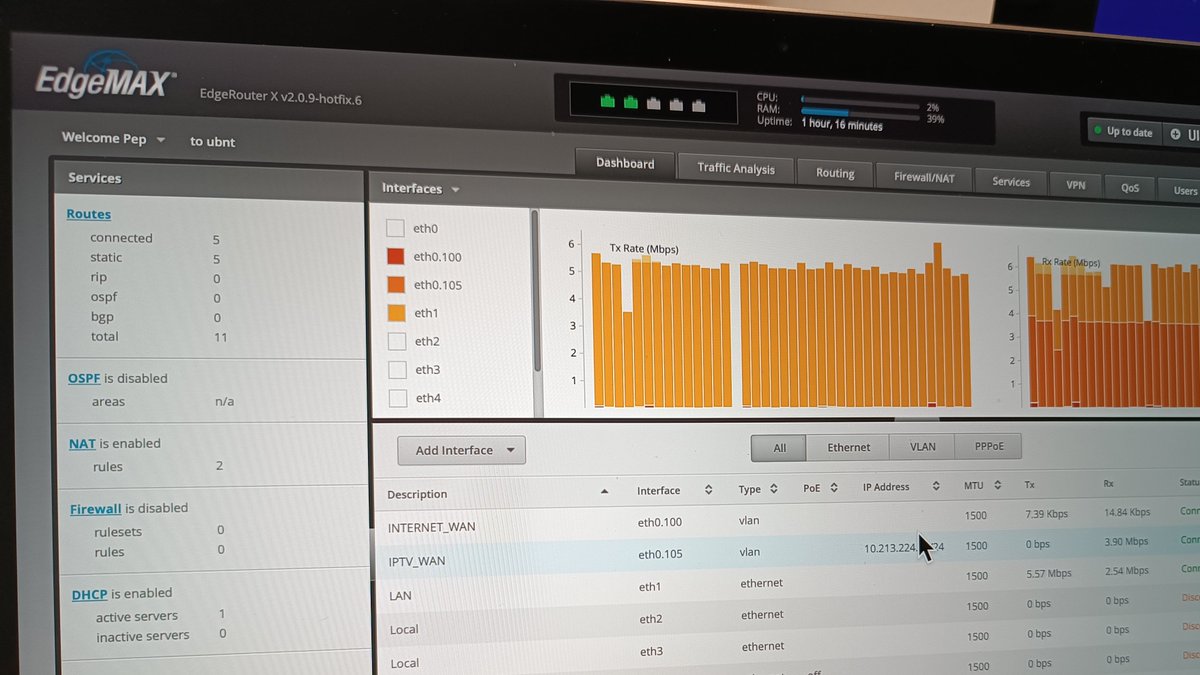Viewport: 1200px width, 675px height.
Task: Open the DHCP link
Action: coord(90,594)
